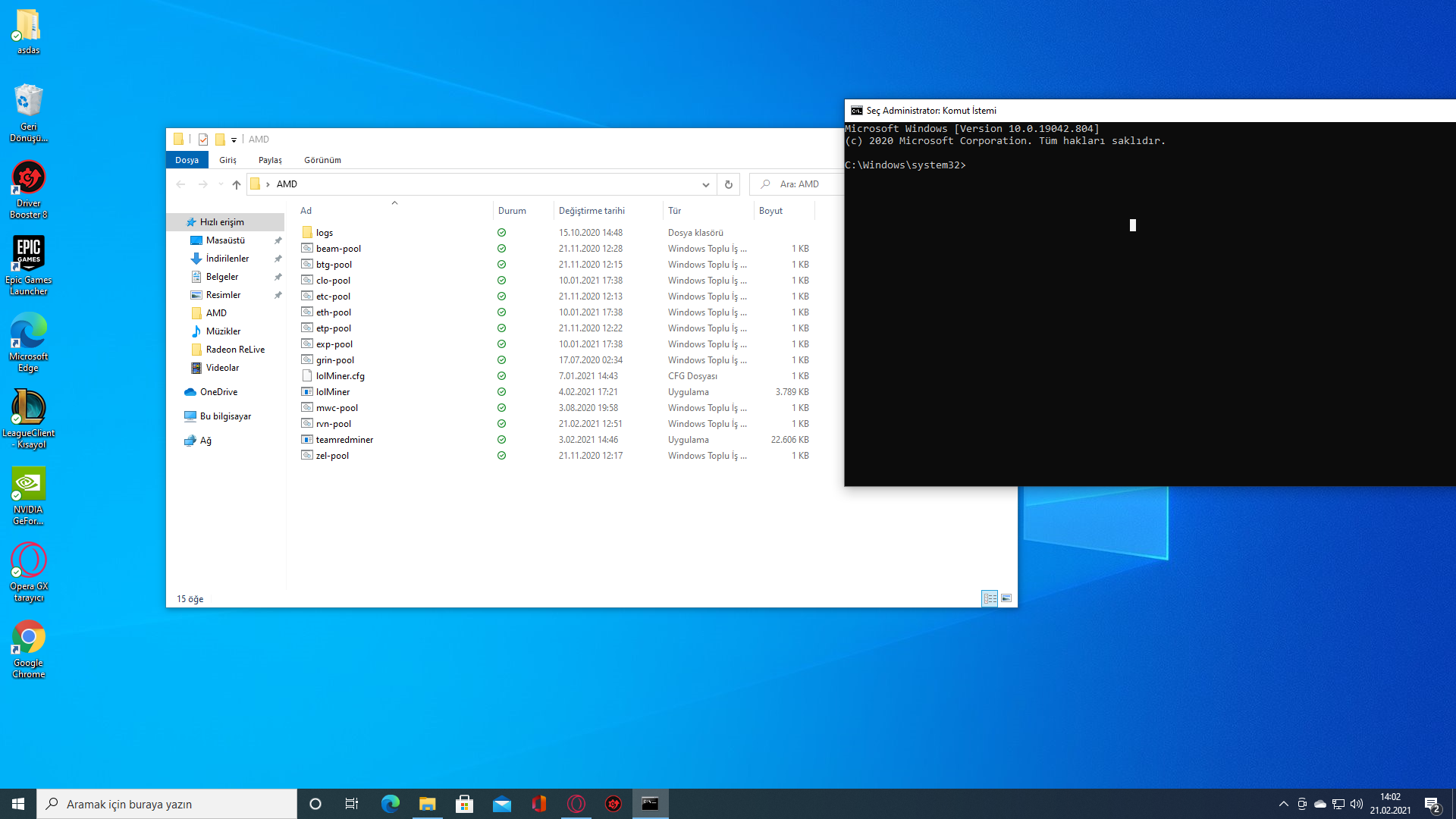
Task: Select OneDrive in navigation pane
Action: 218,392
